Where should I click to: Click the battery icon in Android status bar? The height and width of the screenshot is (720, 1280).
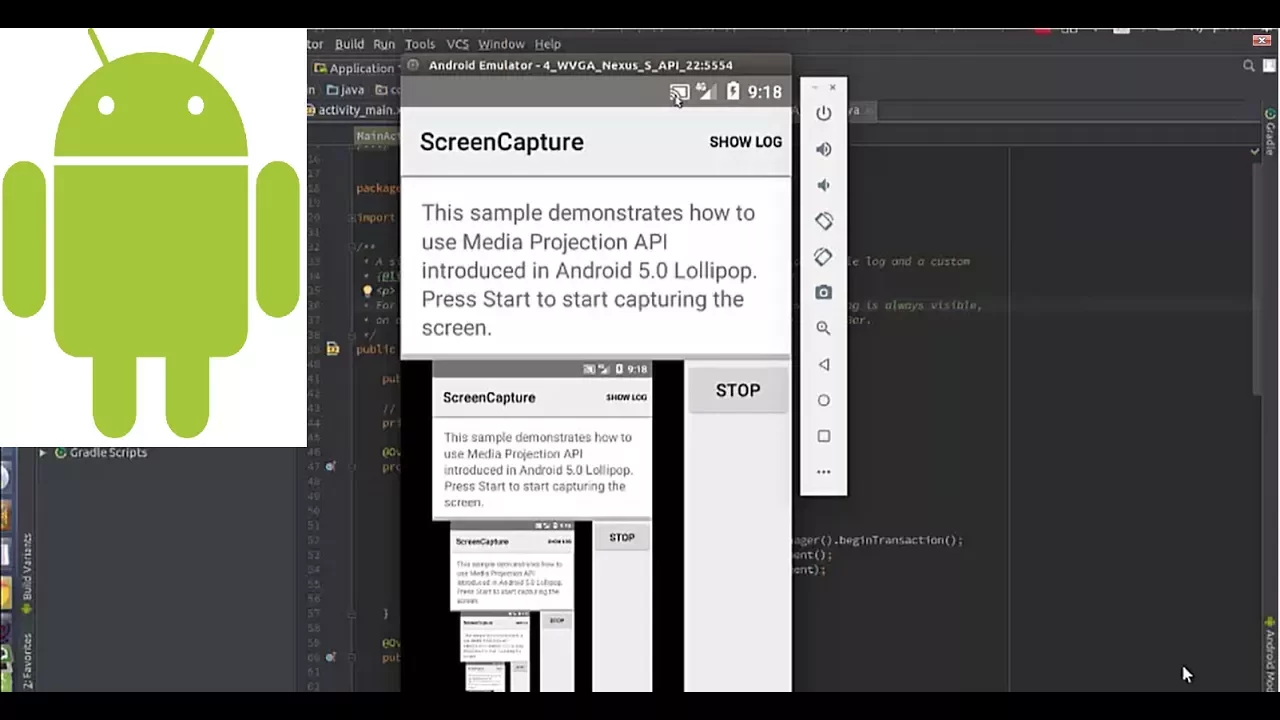click(x=733, y=91)
